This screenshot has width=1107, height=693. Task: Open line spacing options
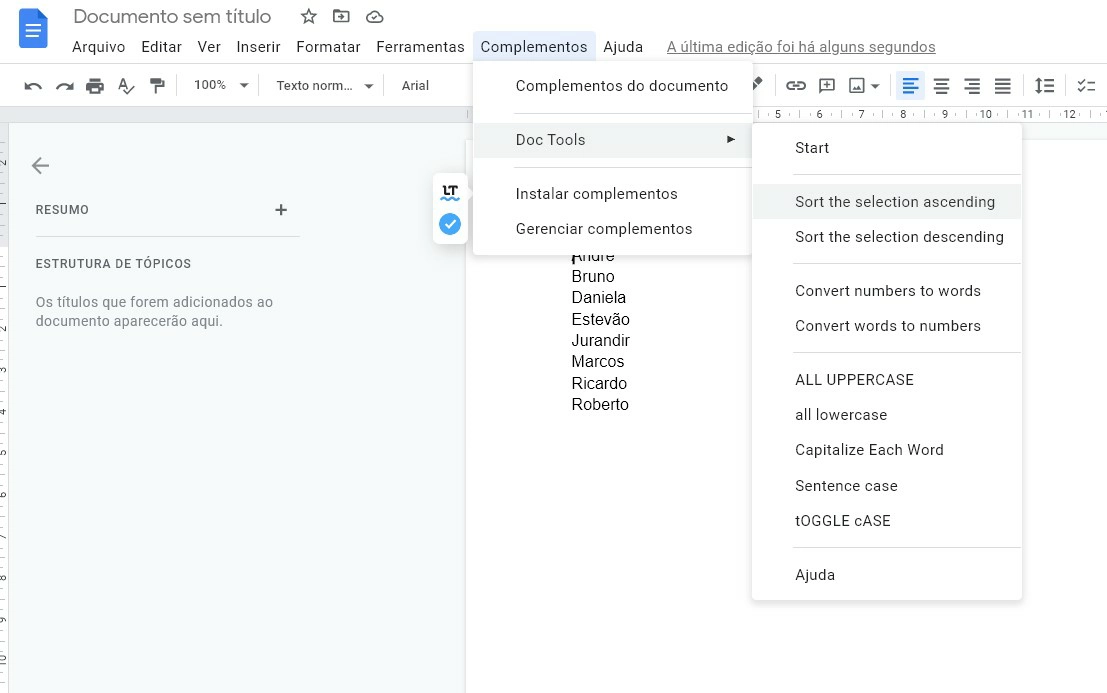(1044, 86)
